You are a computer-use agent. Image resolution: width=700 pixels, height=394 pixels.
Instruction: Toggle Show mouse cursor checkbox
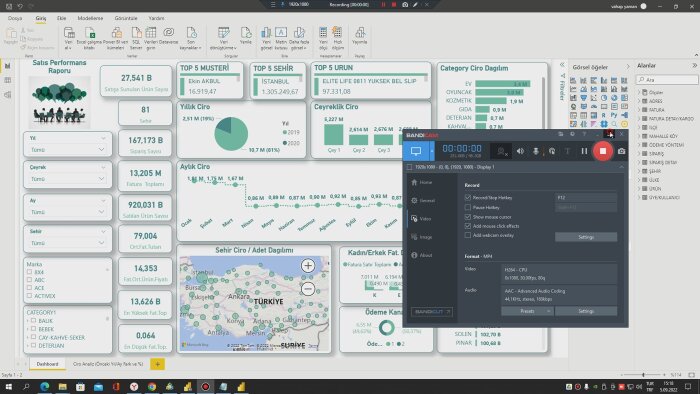468,217
